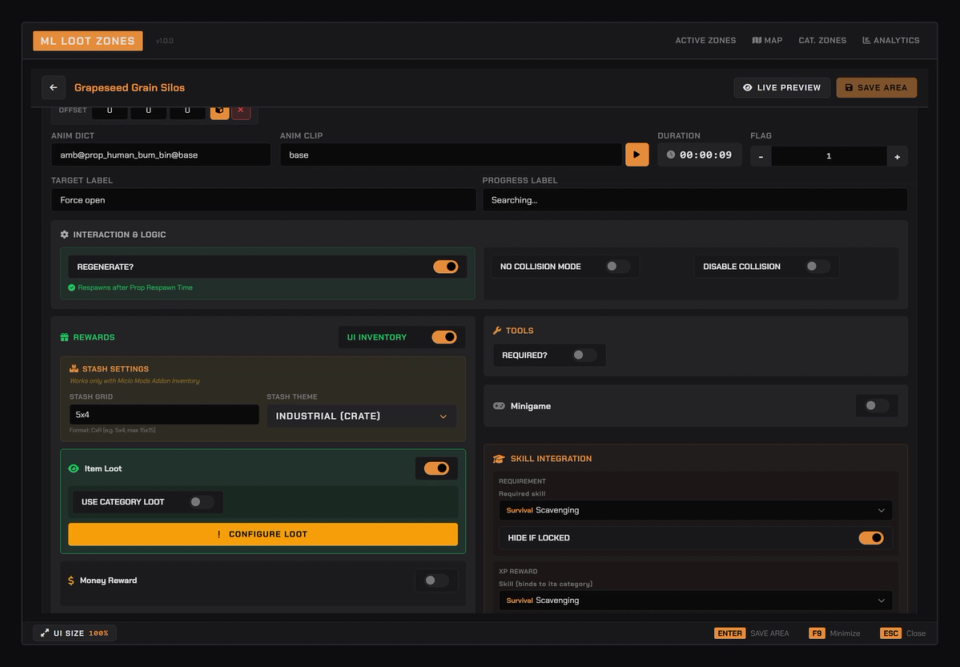Enable the Money Reward toggle
Image resolution: width=960 pixels, height=667 pixels.
point(437,581)
